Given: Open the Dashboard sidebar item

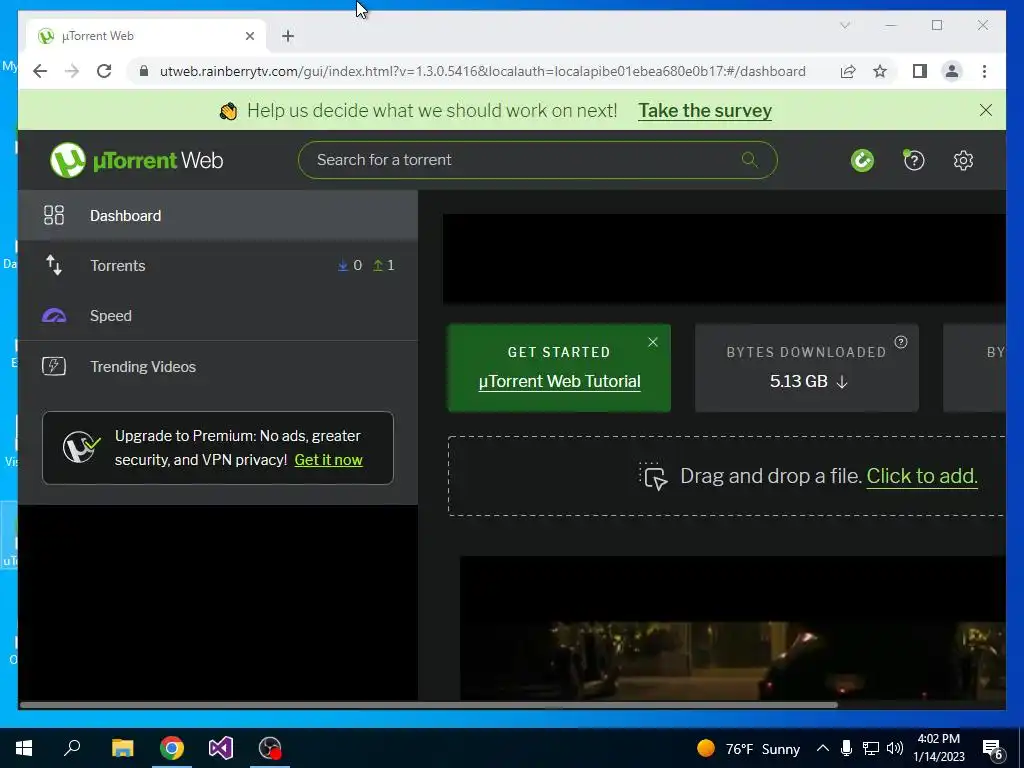Looking at the screenshot, I should [x=217, y=216].
